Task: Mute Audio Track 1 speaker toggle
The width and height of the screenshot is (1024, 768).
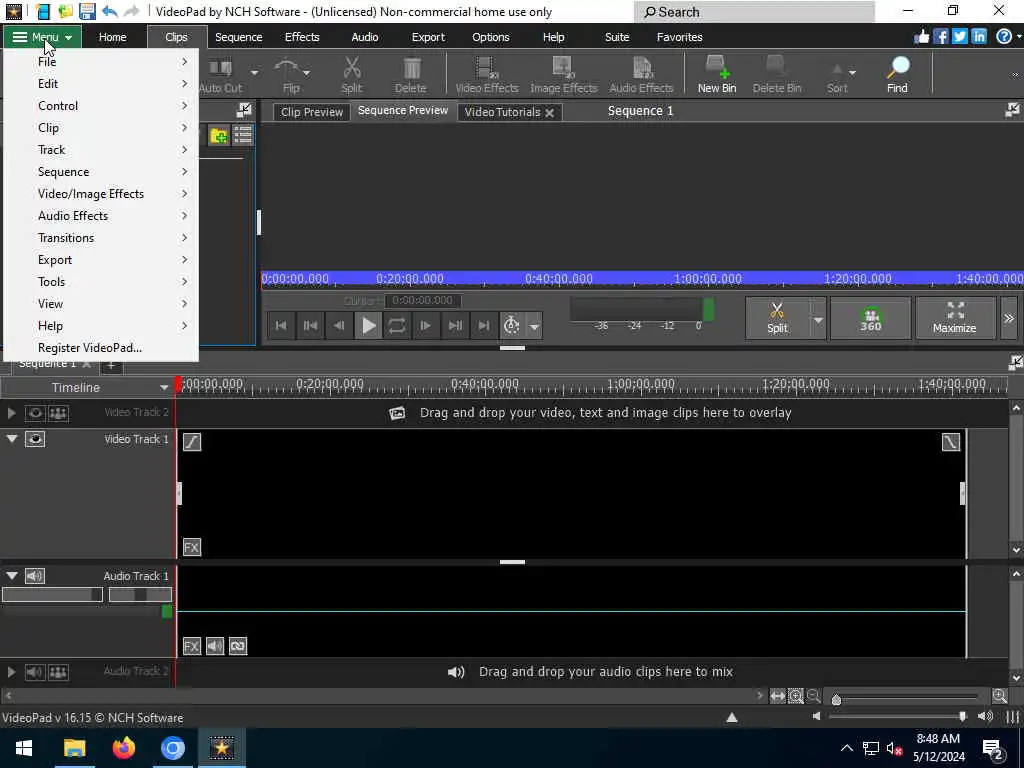Action: coord(35,576)
